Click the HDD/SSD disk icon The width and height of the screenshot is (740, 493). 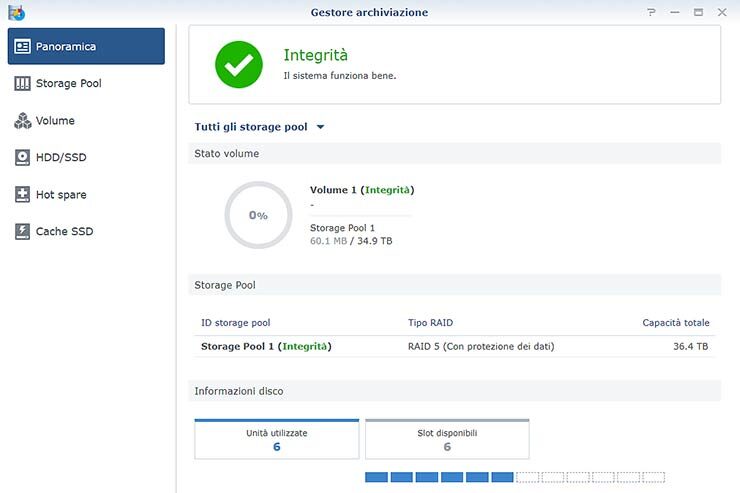coord(22,158)
